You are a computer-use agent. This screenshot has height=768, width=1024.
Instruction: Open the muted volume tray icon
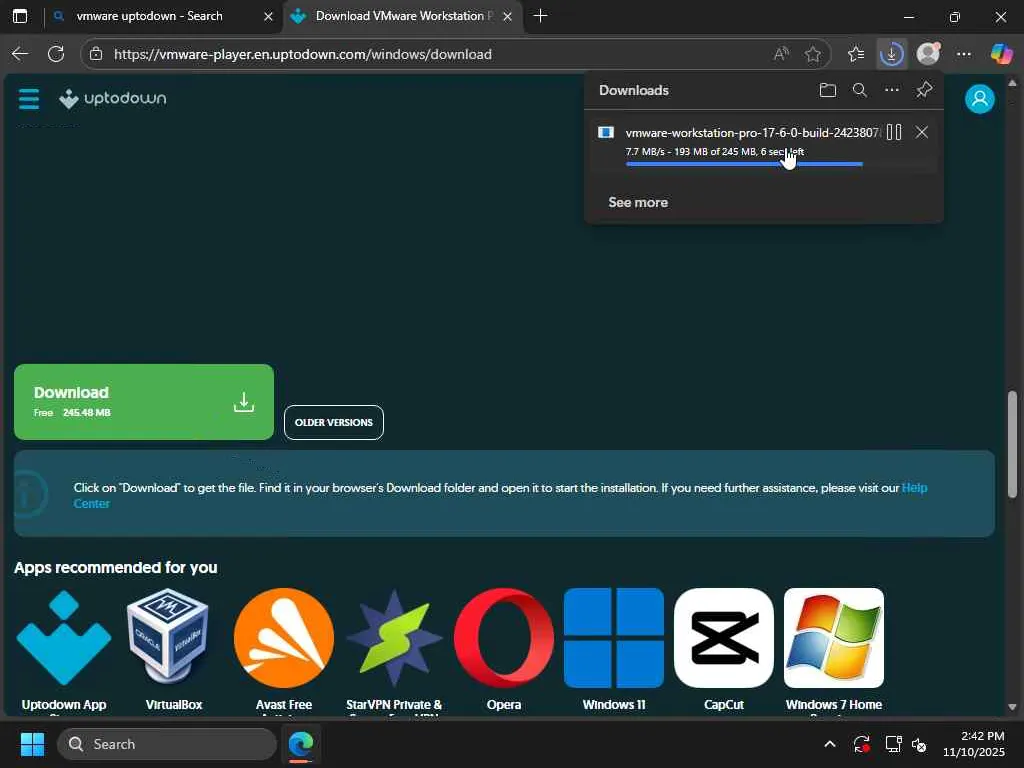coord(920,744)
